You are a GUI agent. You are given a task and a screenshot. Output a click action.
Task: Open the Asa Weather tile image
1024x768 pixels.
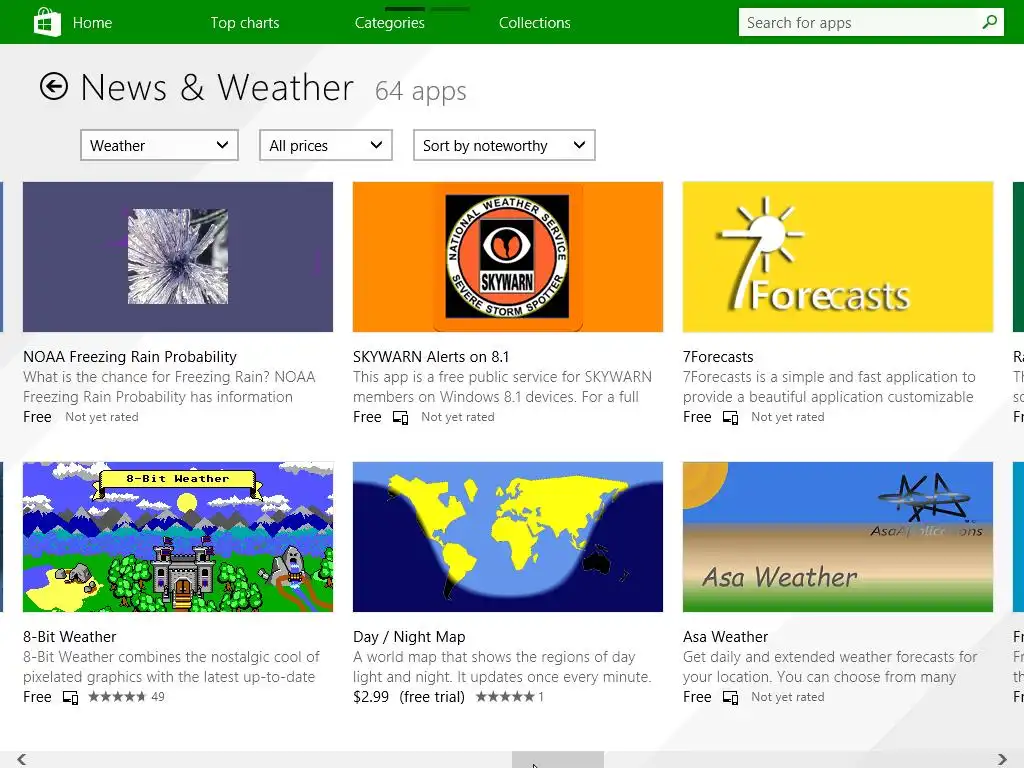(838, 537)
